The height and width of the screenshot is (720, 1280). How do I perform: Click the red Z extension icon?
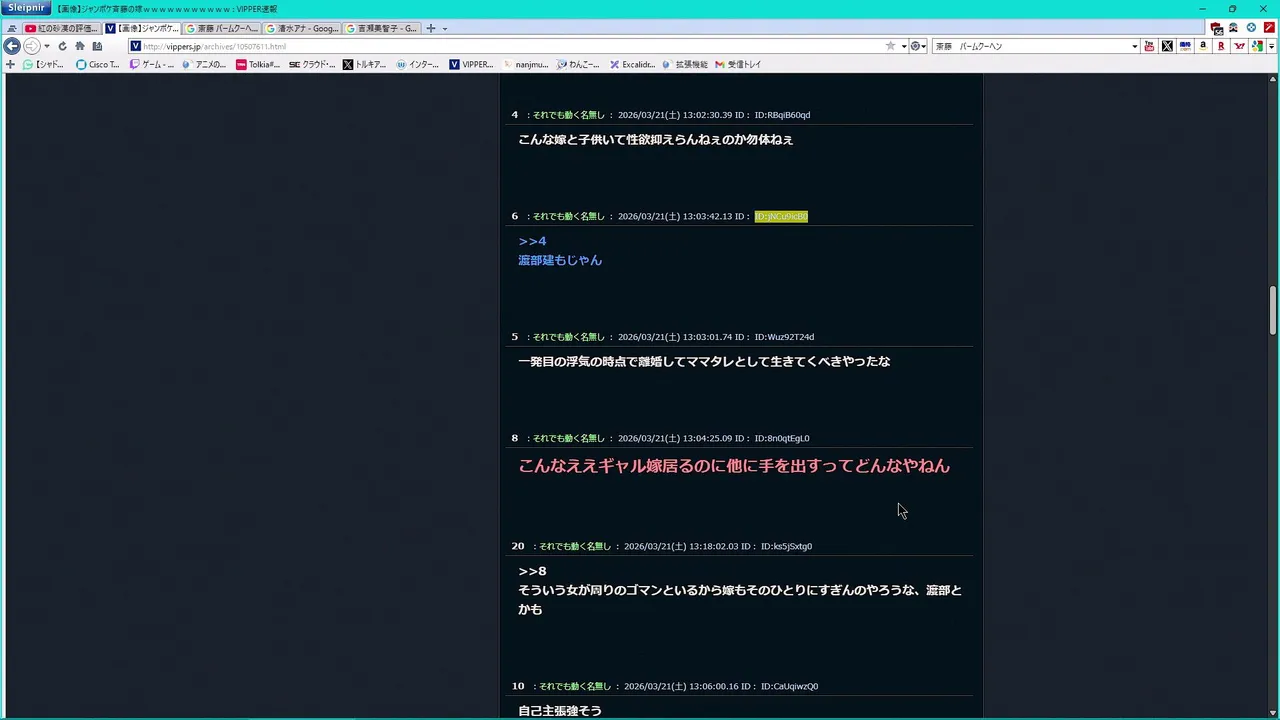click(1269, 28)
